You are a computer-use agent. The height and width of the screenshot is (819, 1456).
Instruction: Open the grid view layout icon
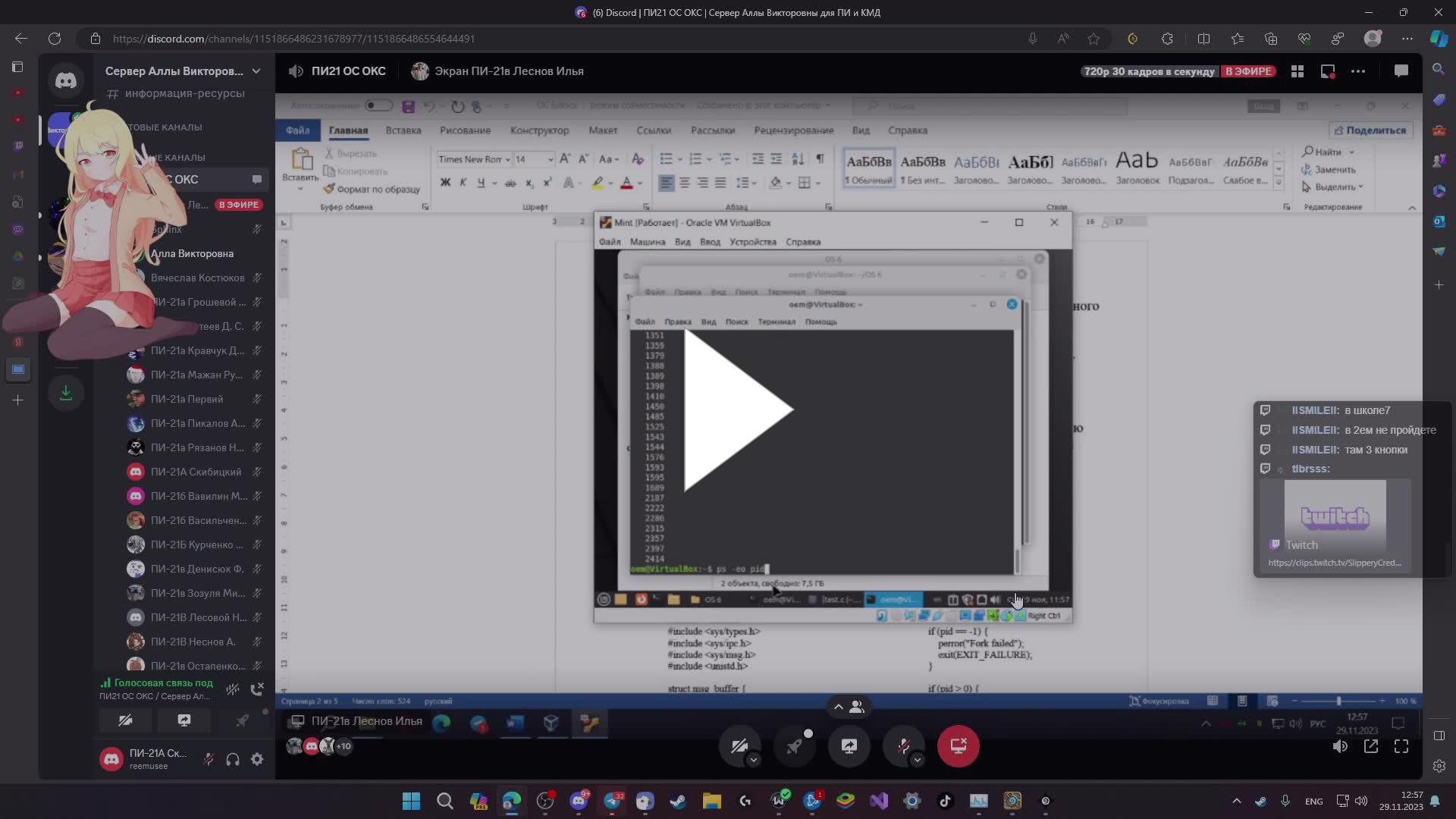(1298, 71)
